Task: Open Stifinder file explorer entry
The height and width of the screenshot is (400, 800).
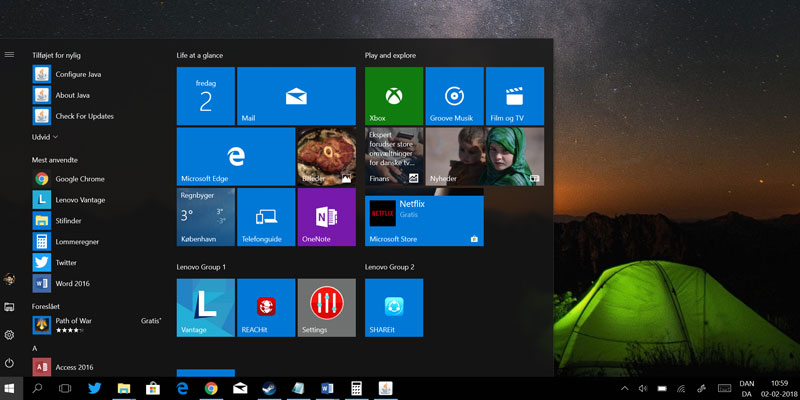Action: (97, 220)
